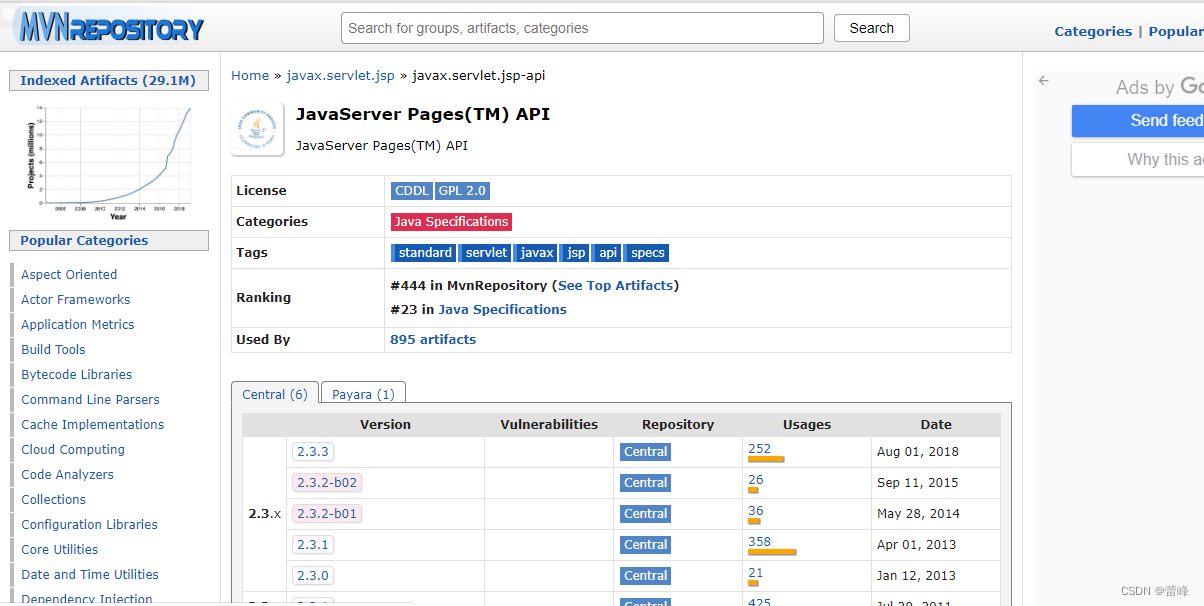Open the Categories top navigation link

tap(1093, 31)
